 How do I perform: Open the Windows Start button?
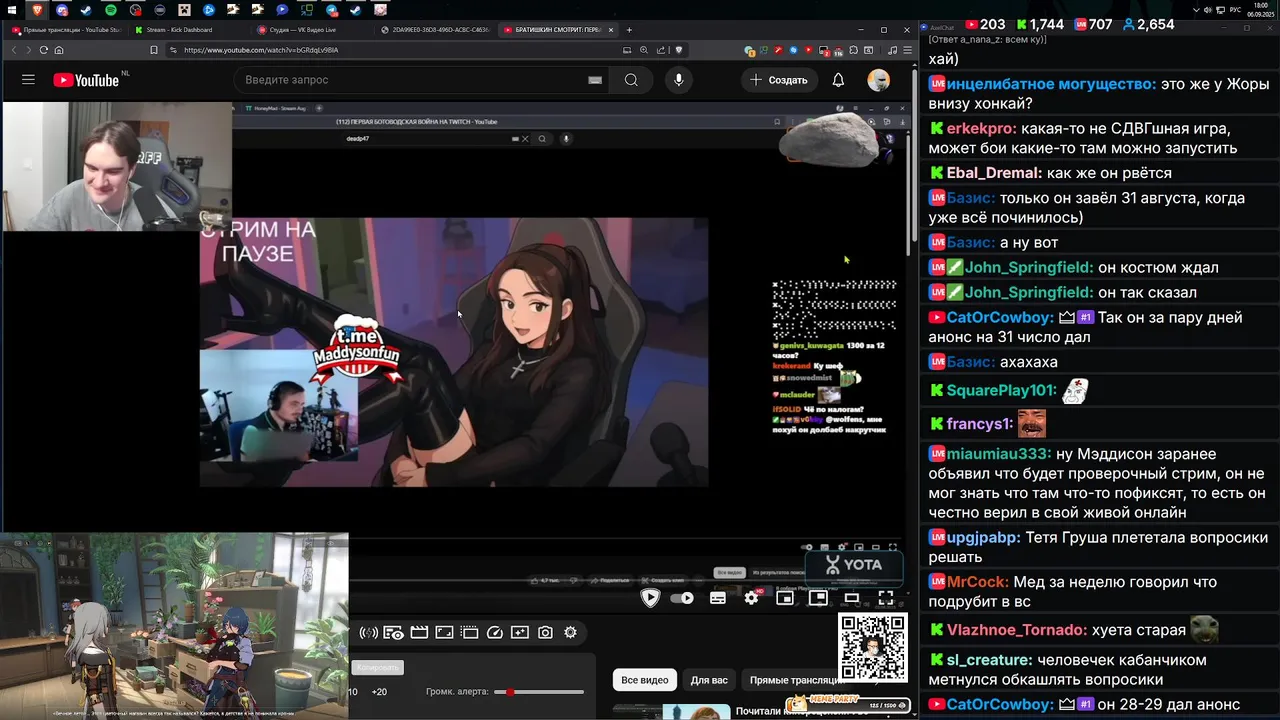(x=11, y=10)
